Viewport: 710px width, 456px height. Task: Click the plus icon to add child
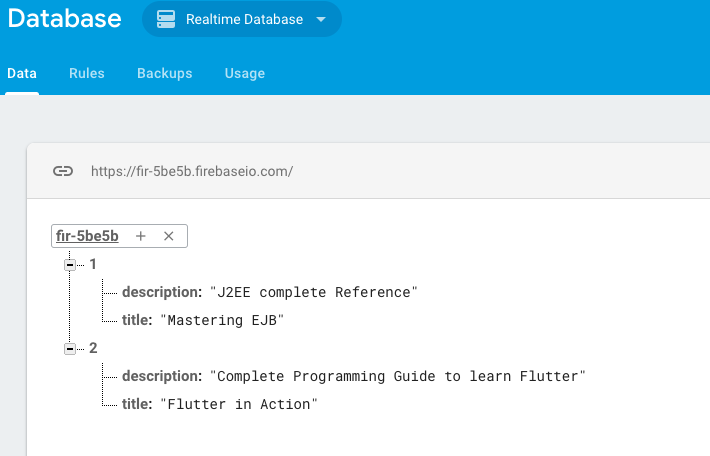click(x=141, y=236)
